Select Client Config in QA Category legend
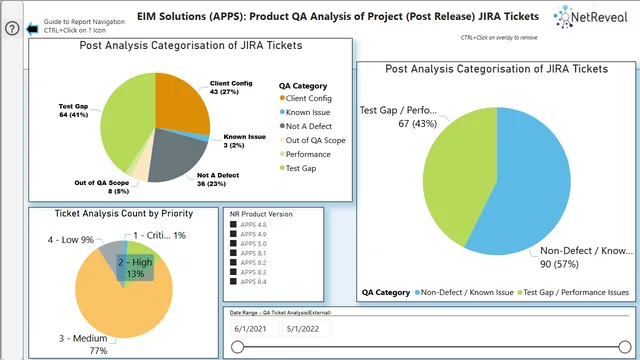 tap(305, 98)
